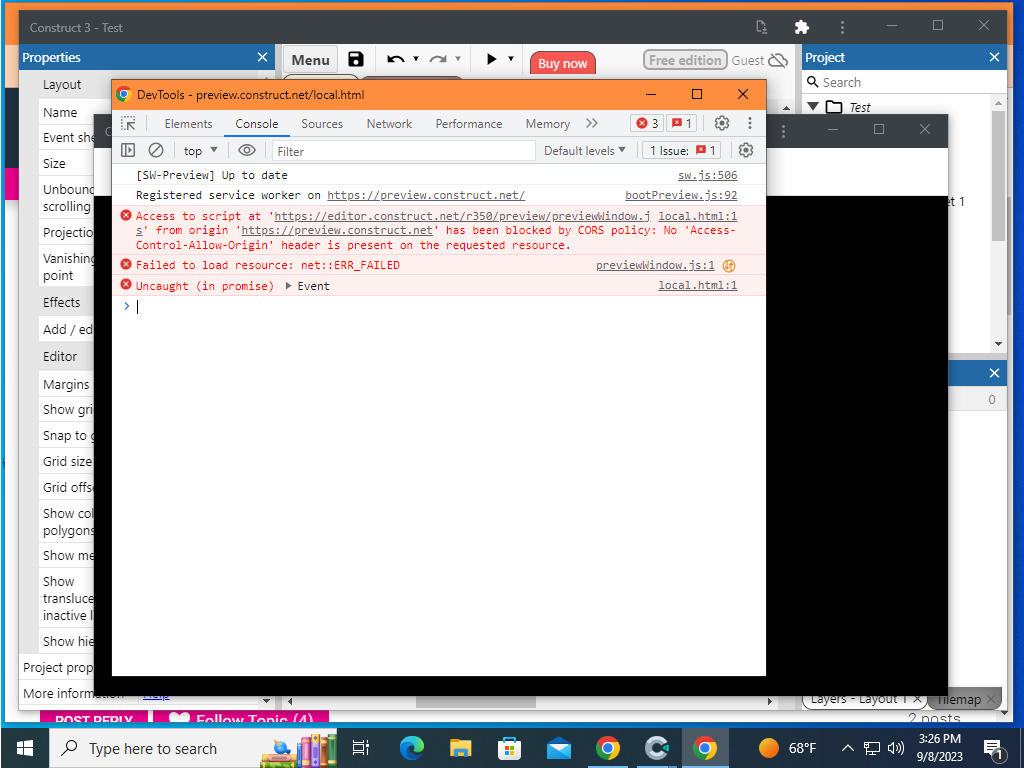Image resolution: width=1024 pixels, height=768 pixels.
Task: Open the undo history dropdown arrow
Action: 416,59
